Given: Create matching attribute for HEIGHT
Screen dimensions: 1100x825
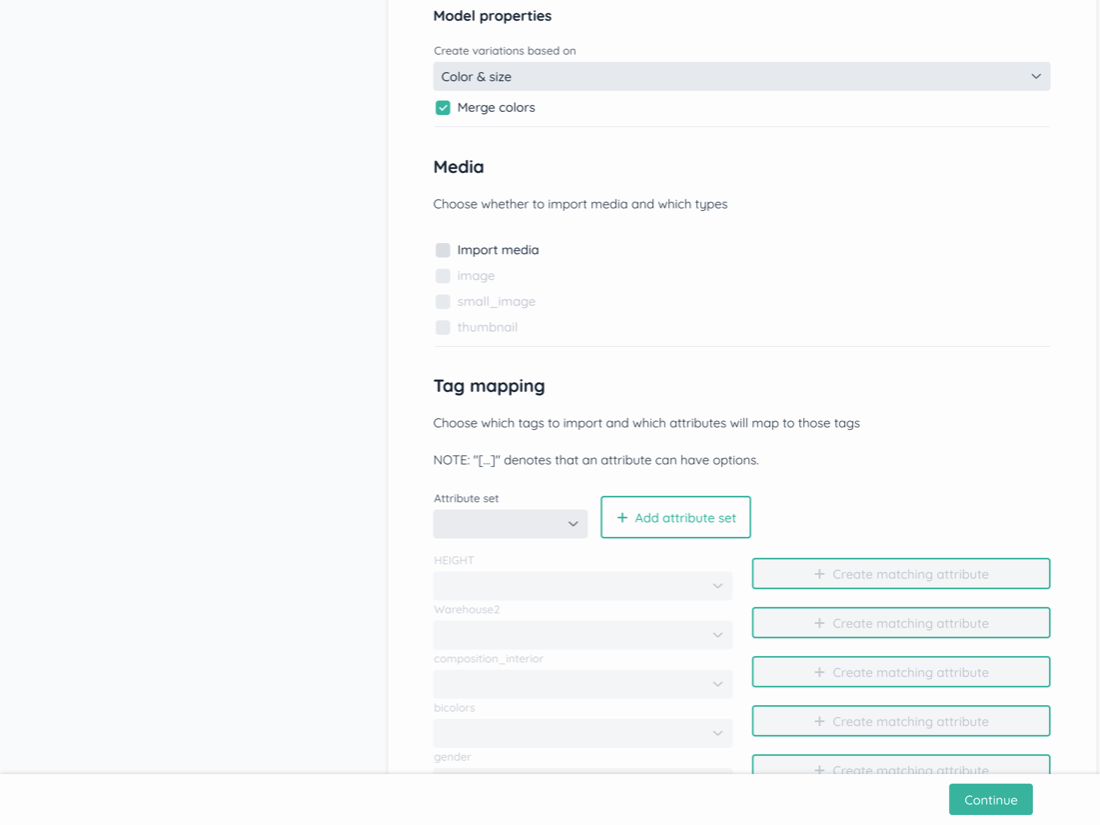Looking at the screenshot, I should pyautogui.click(x=900, y=574).
